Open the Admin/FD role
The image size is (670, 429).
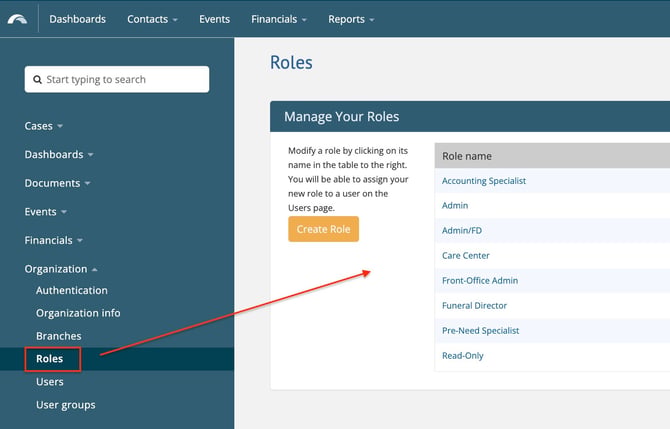[462, 231]
